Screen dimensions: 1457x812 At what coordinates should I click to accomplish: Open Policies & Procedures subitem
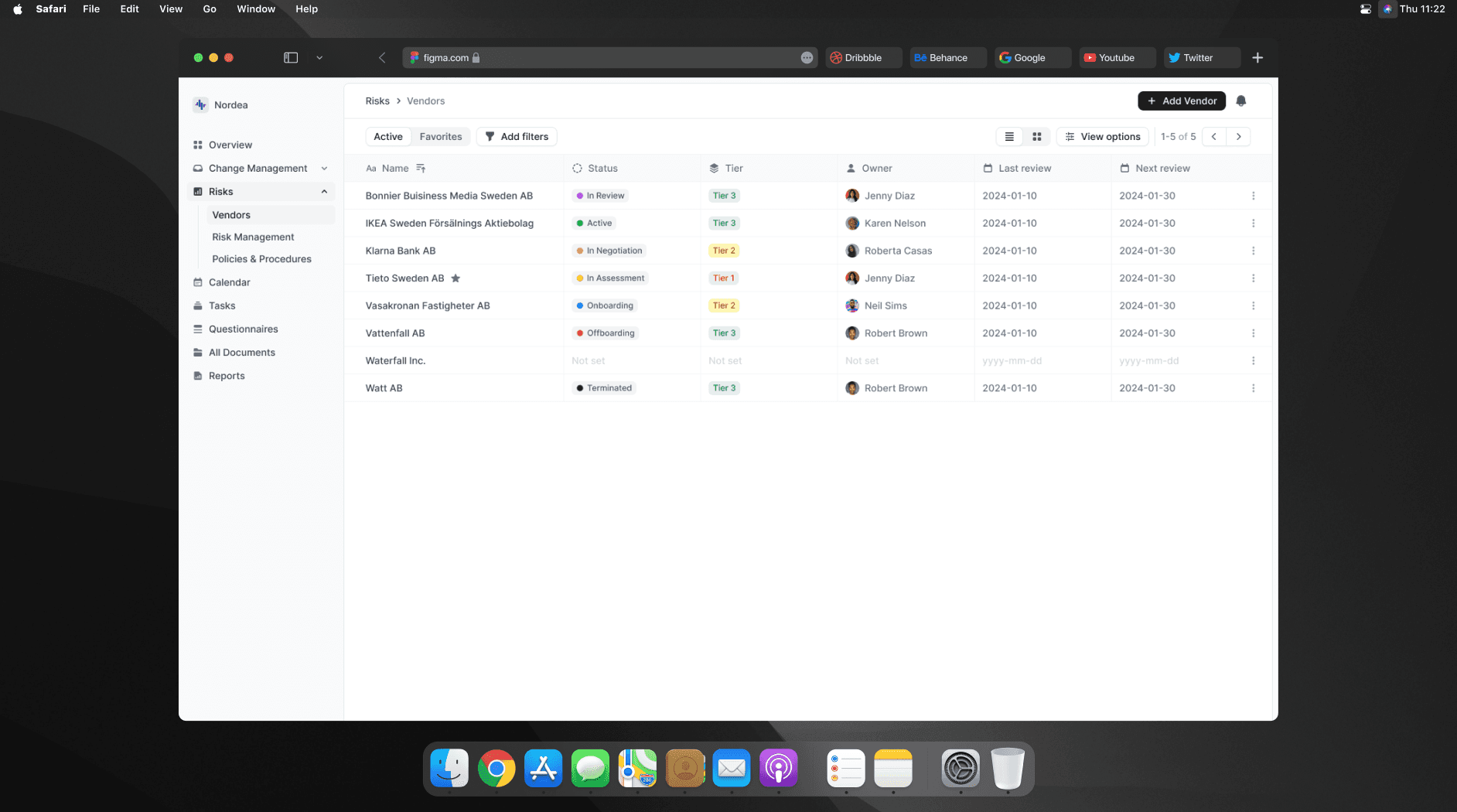coord(261,259)
